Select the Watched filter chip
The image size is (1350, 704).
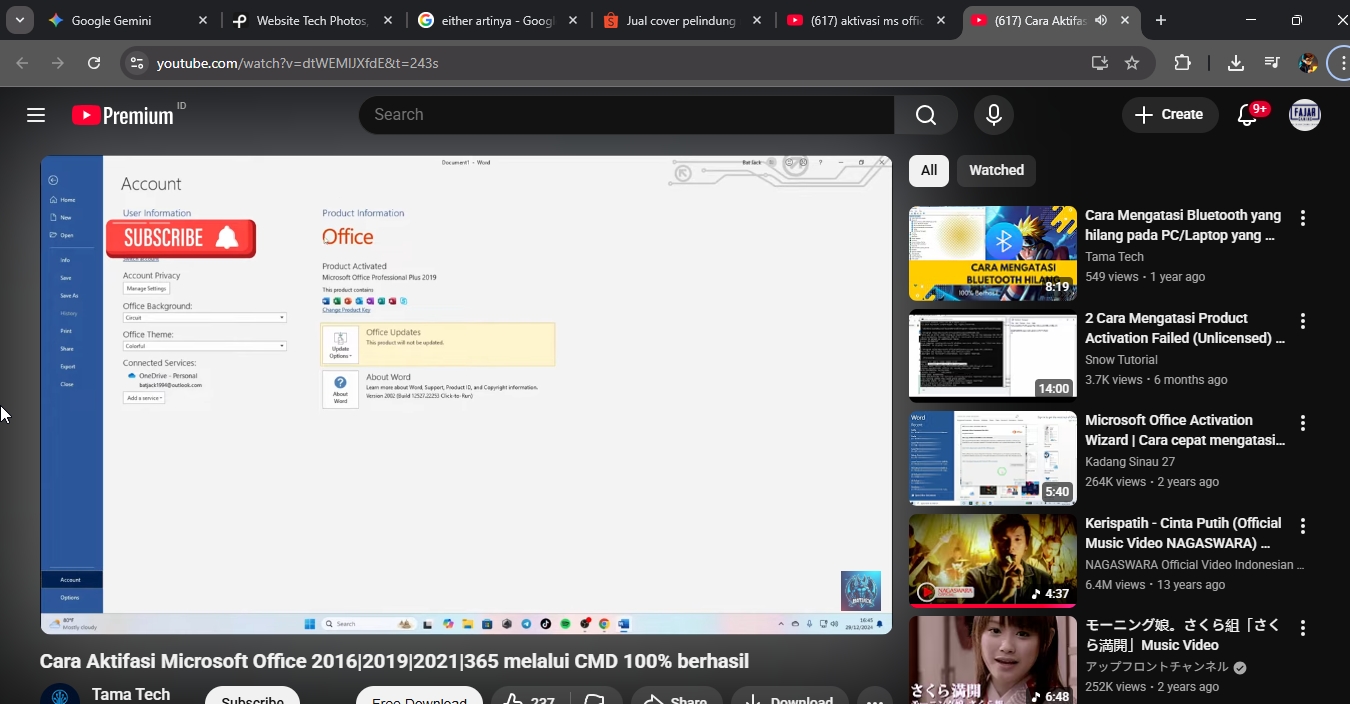[996, 170]
